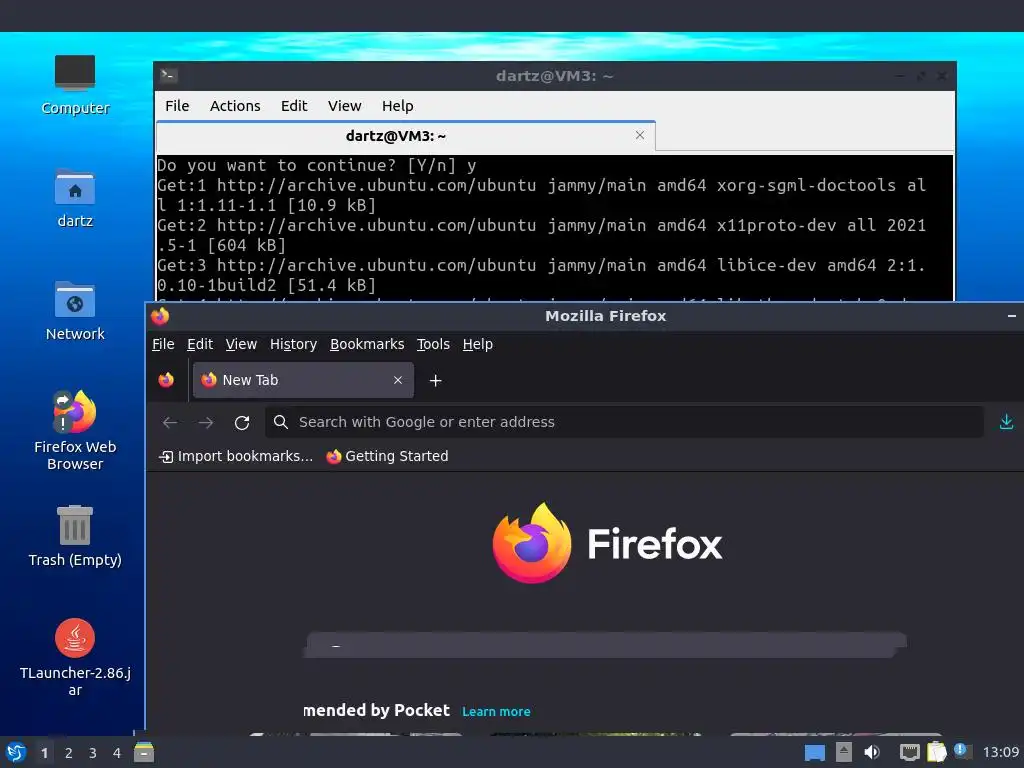Viewport: 1024px width, 768px height.
Task: Open the Network desktop icon
Action: pos(74,311)
